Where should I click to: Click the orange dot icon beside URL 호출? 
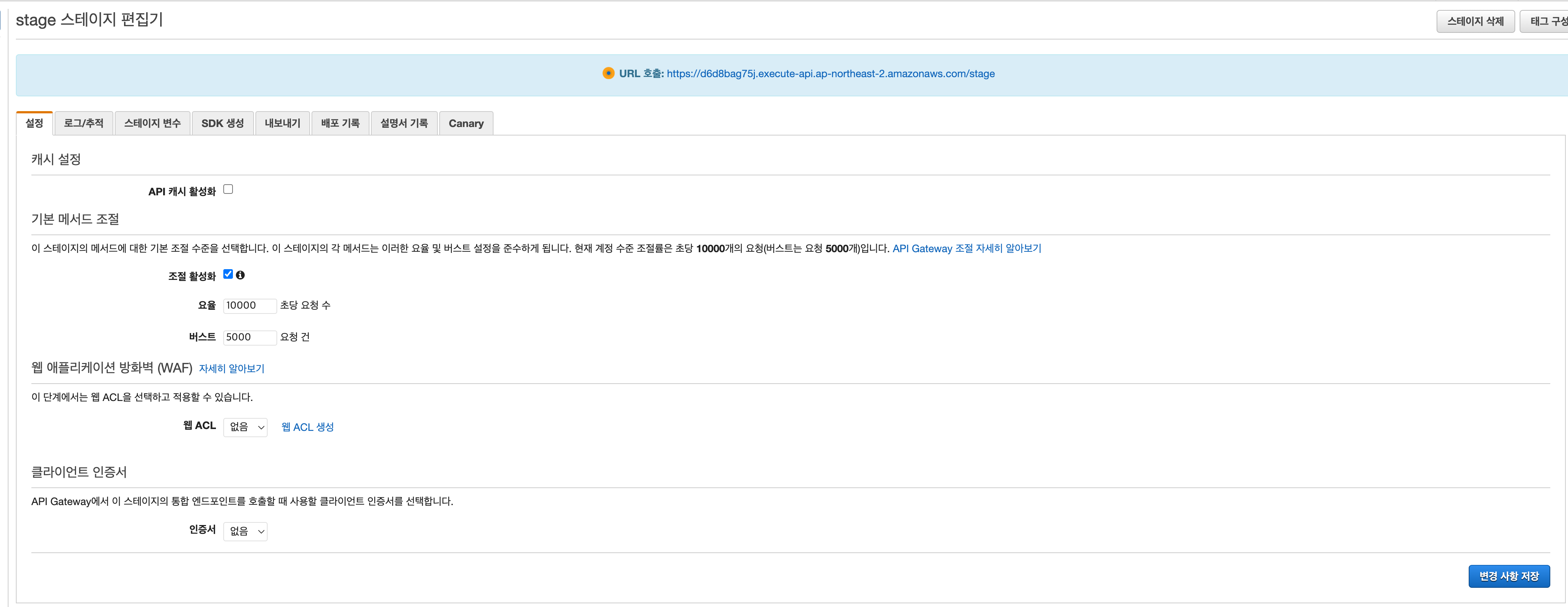click(608, 73)
